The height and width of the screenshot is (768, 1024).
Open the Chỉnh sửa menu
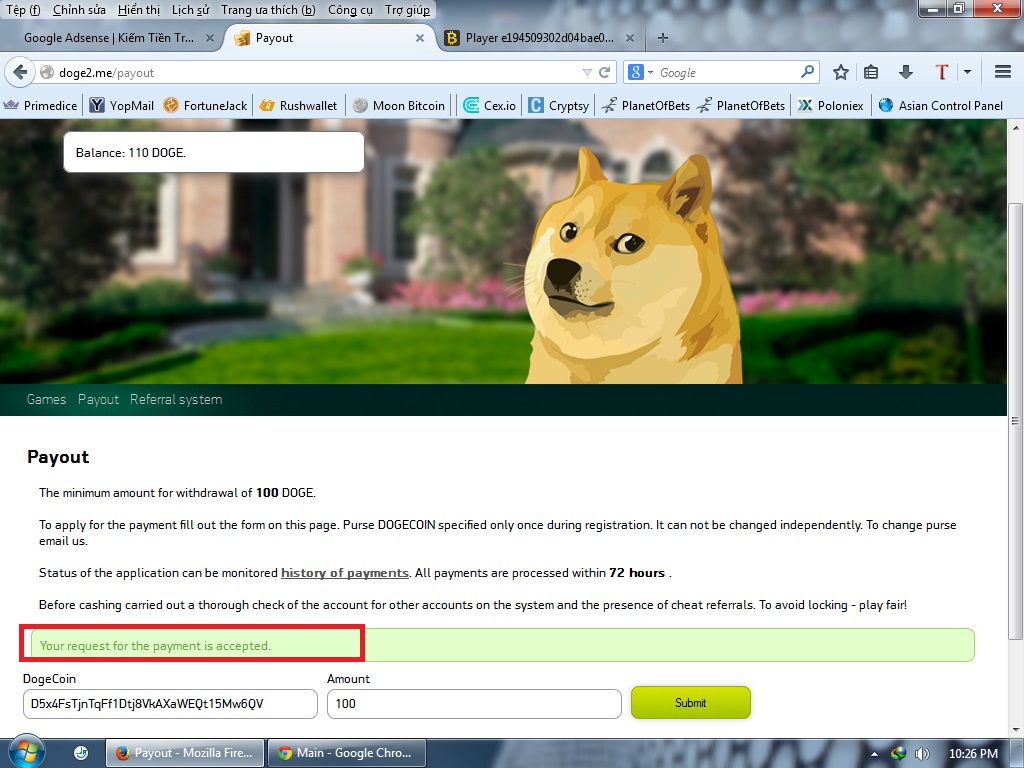[79, 10]
